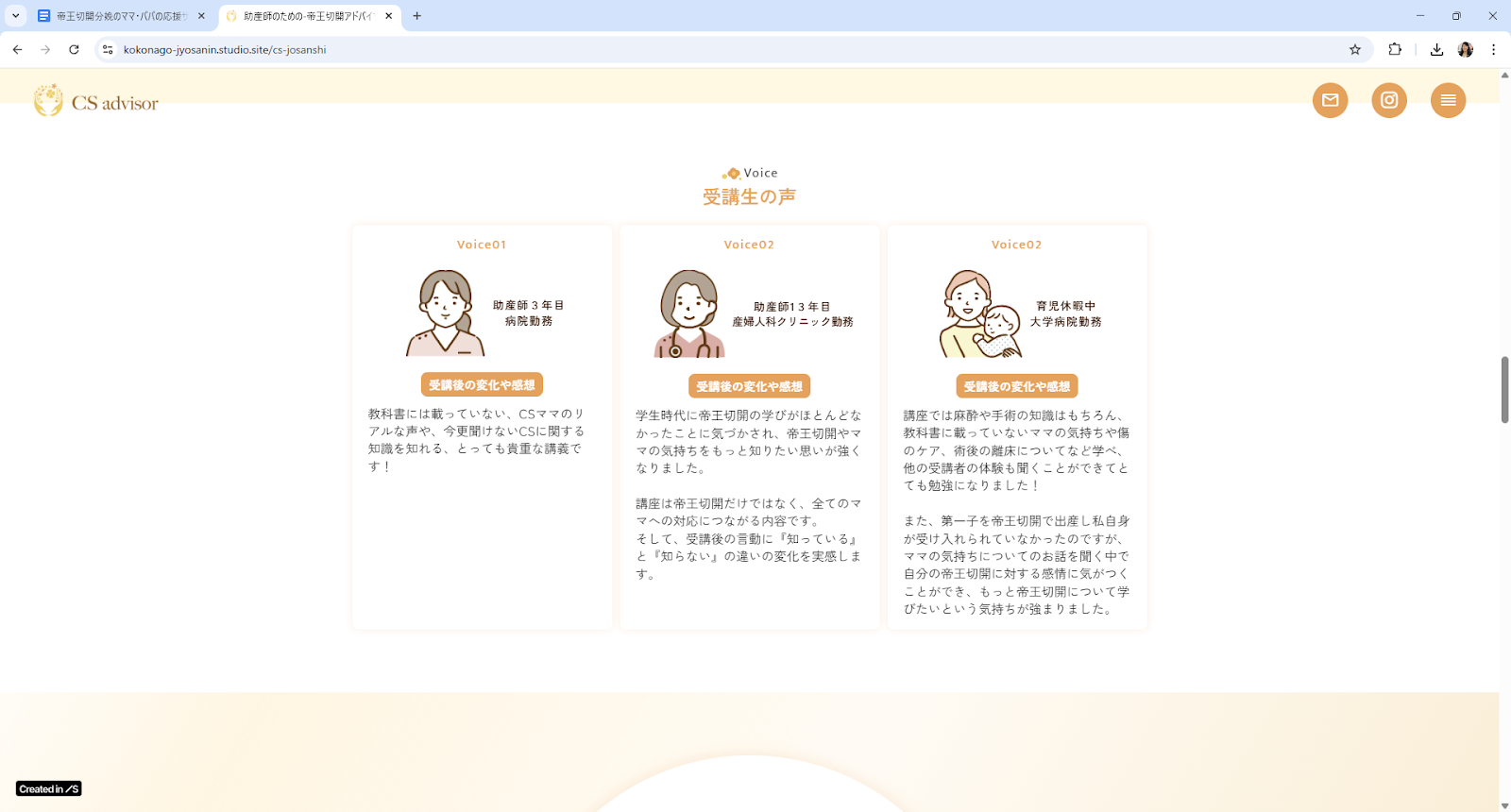The width and height of the screenshot is (1511, 812).
Task: Close the 助産師のための tab
Action: pyautogui.click(x=388, y=16)
